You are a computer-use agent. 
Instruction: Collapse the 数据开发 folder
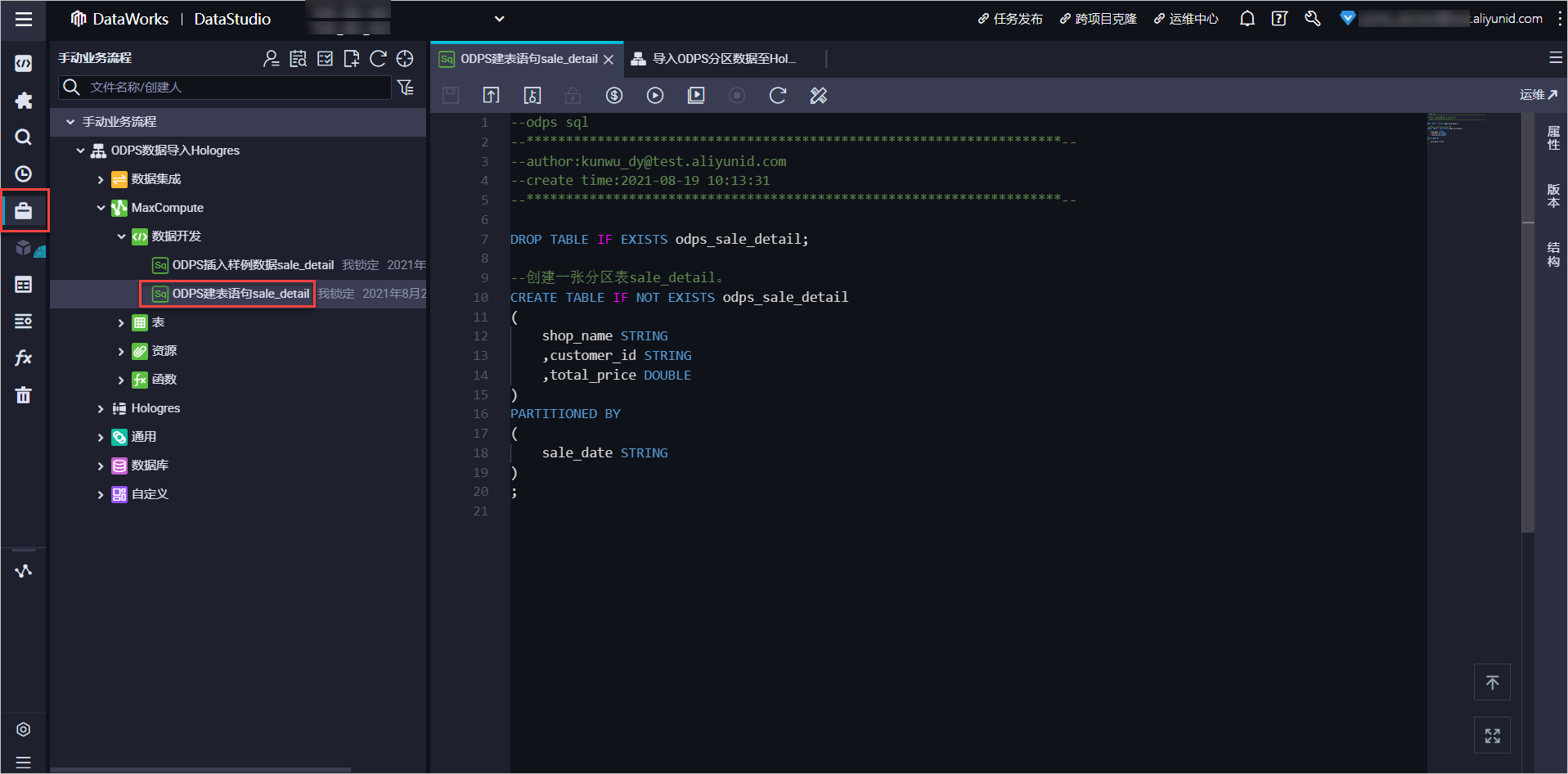pyautogui.click(x=121, y=236)
